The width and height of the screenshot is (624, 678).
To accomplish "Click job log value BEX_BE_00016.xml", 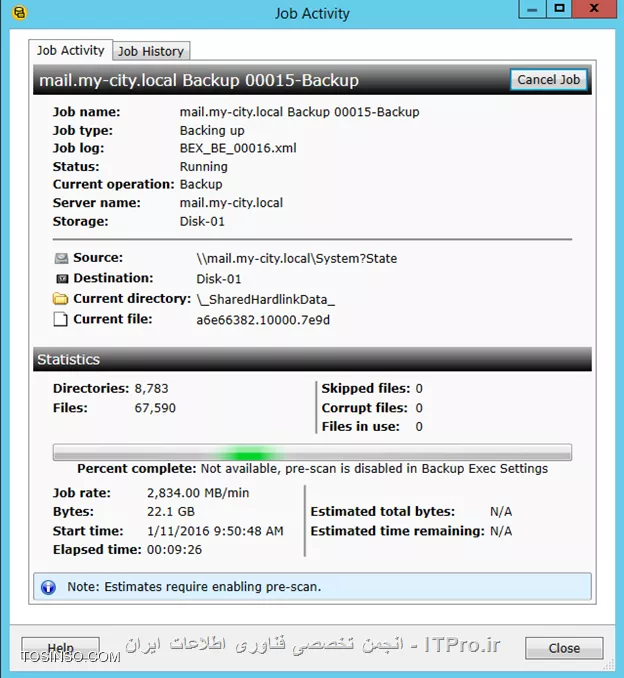I will [x=238, y=148].
